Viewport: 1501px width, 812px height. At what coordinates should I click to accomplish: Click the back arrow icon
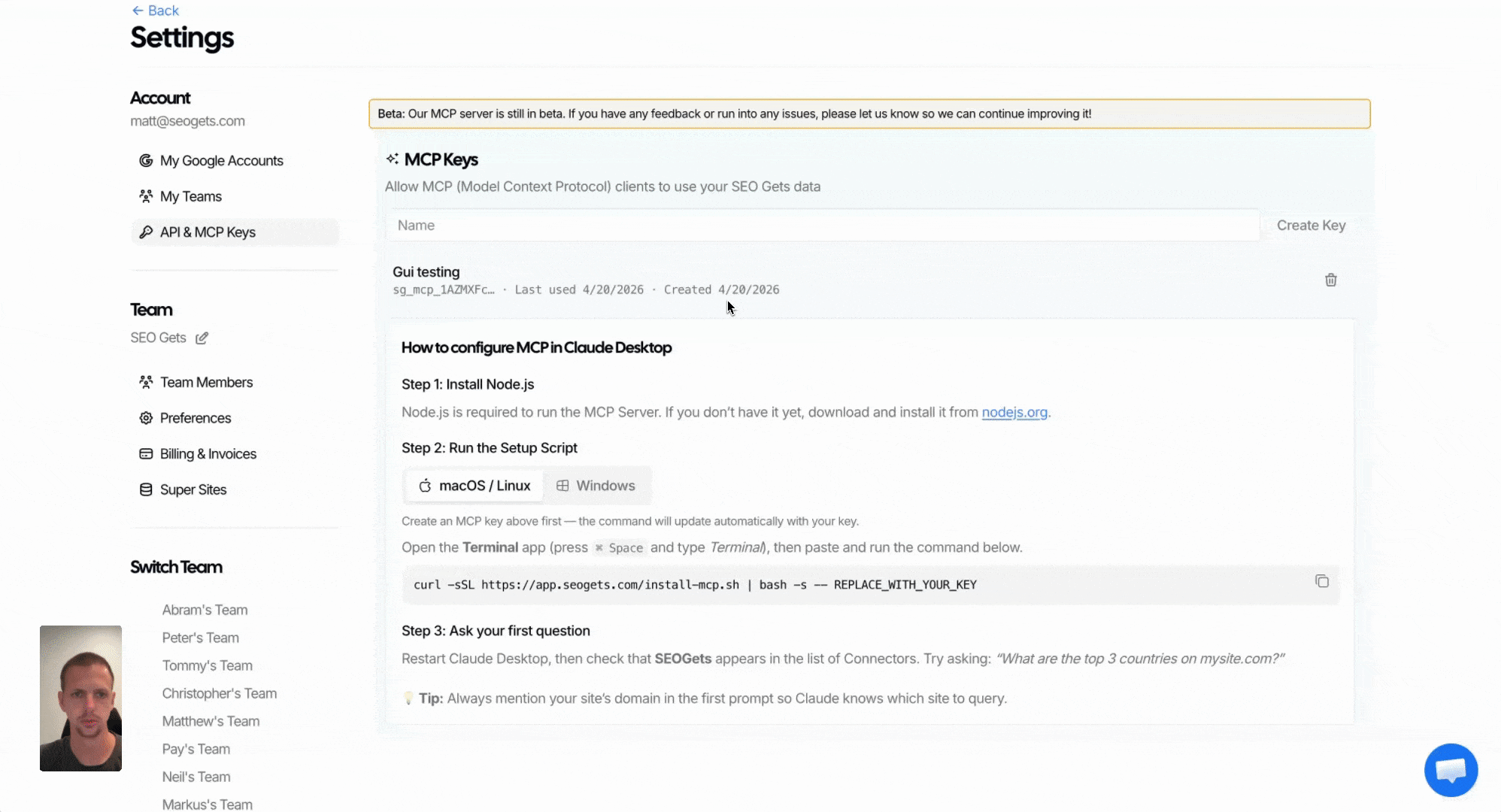coord(138,11)
